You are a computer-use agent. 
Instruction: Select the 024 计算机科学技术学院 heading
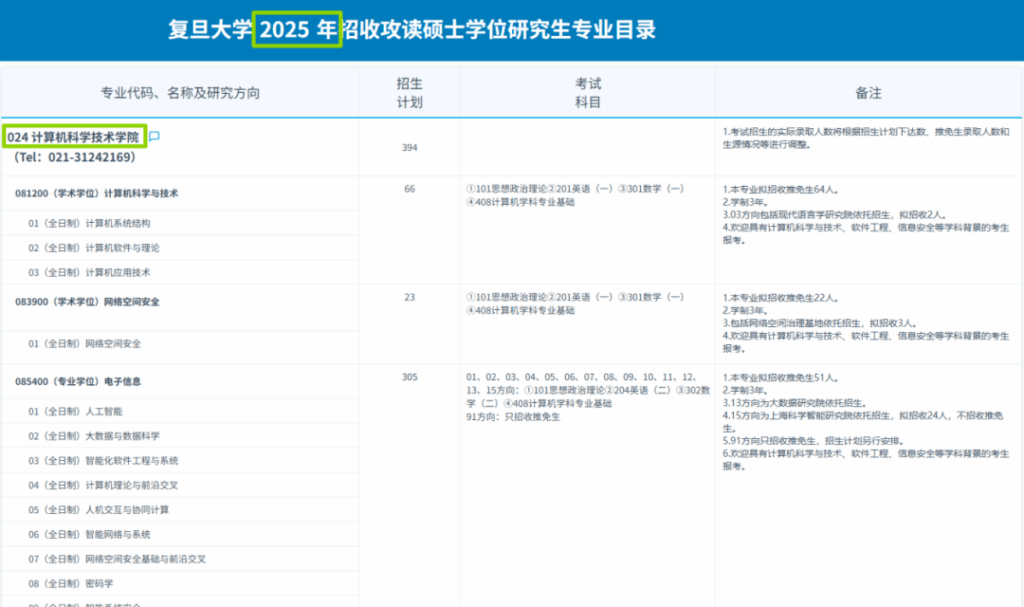coord(73,137)
